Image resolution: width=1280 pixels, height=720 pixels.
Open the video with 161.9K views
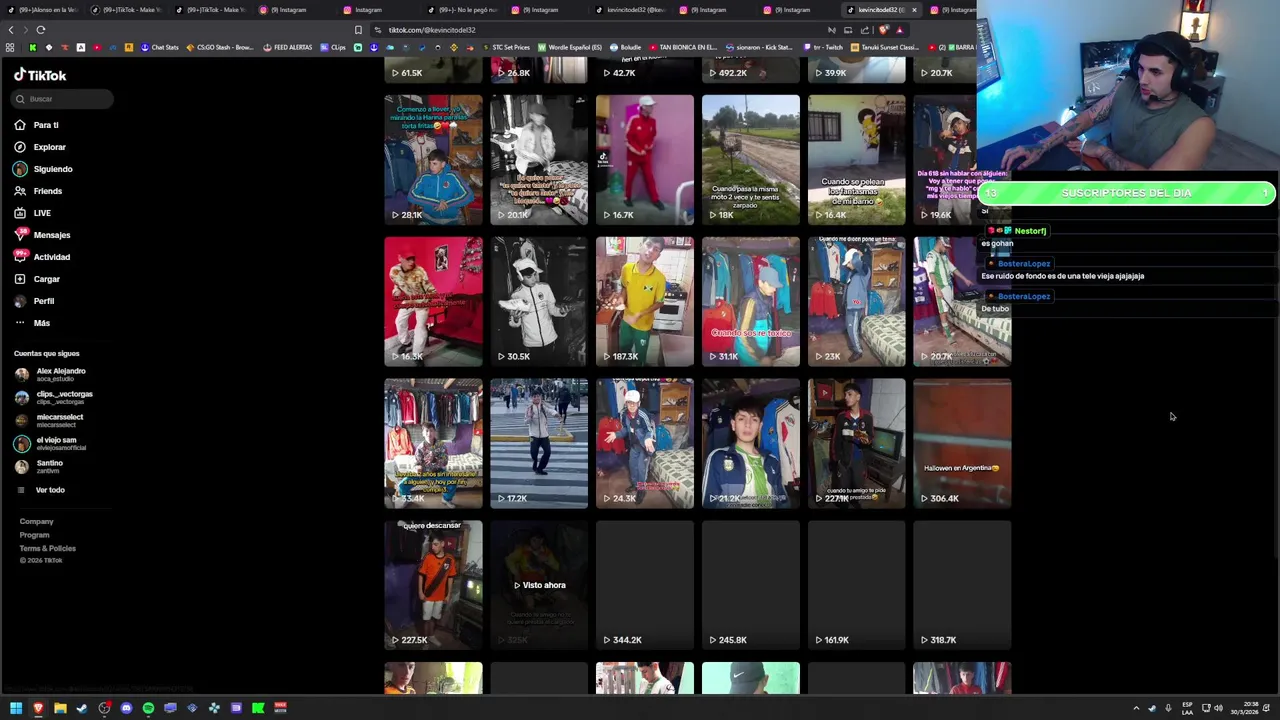[857, 585]
